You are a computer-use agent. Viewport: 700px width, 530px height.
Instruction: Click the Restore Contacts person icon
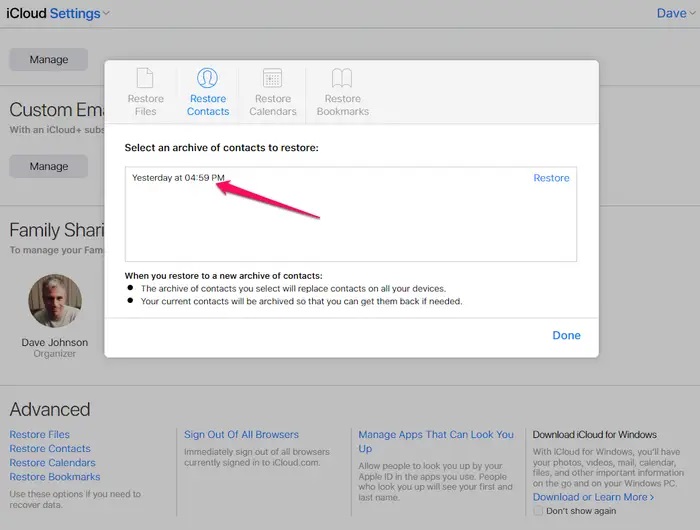(x=208, y=78)
